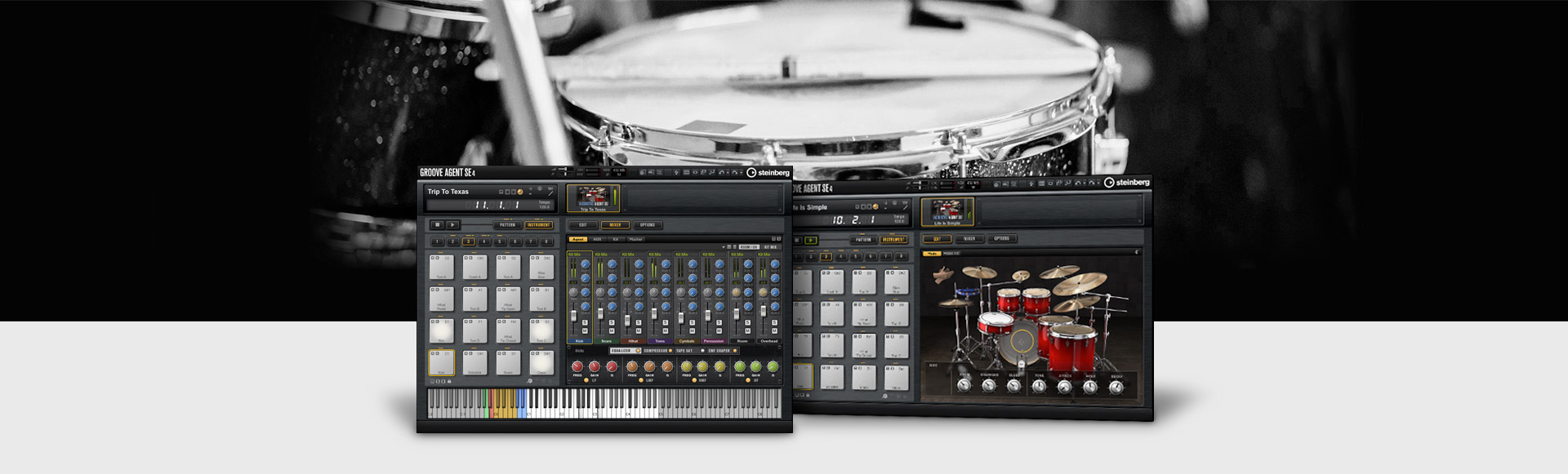The image size is (1568, 474).
Task: Click the large ride cymbal in kit picture
Action: 1080,285
